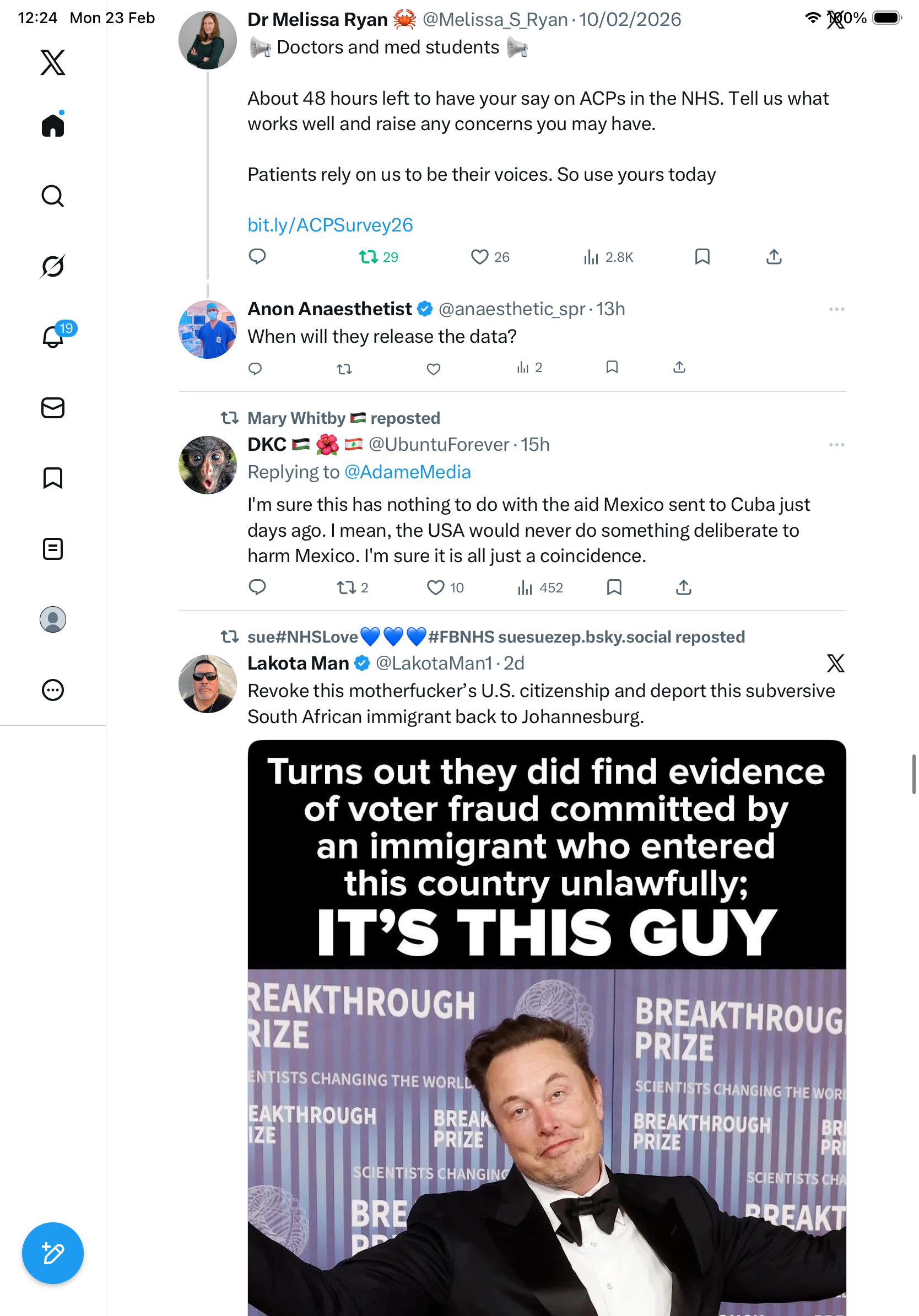This screenshot has width=919, height=1316.
Task: Open Grok from the sidebar
Action: pyautogui.click(x=53, y=266)
